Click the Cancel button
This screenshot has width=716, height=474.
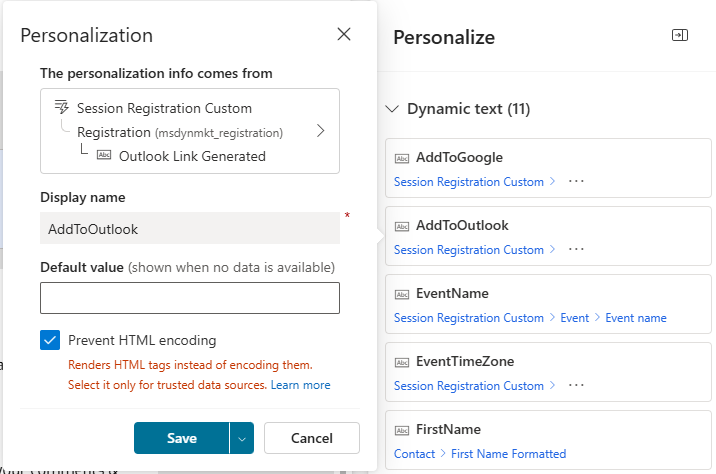coord(311,438)
